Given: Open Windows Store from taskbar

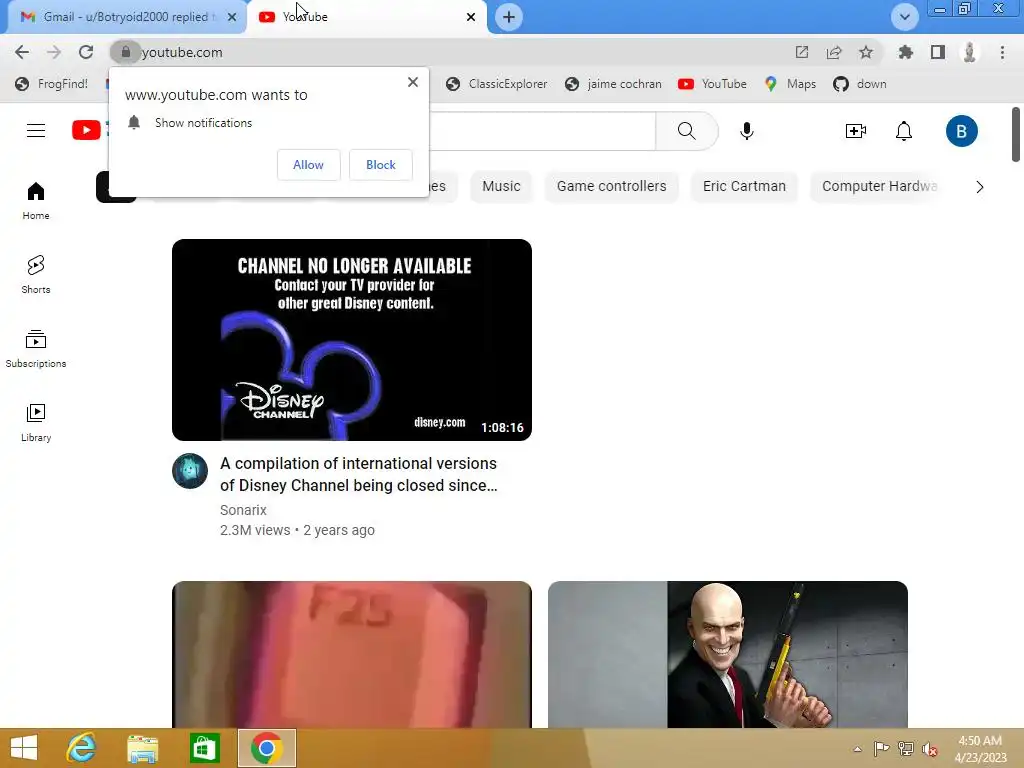Looking at the screenshot, I should (204, 748).
